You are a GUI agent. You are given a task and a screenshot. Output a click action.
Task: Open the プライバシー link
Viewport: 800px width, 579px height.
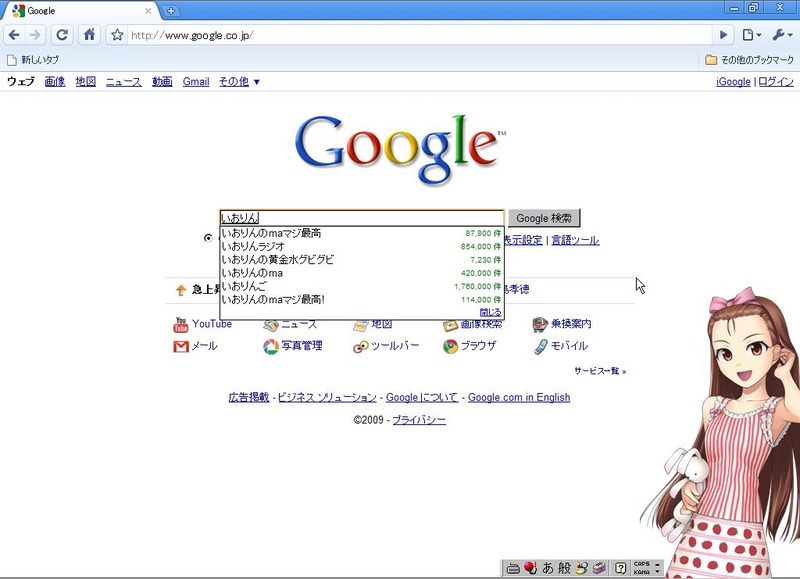[419, 420]
